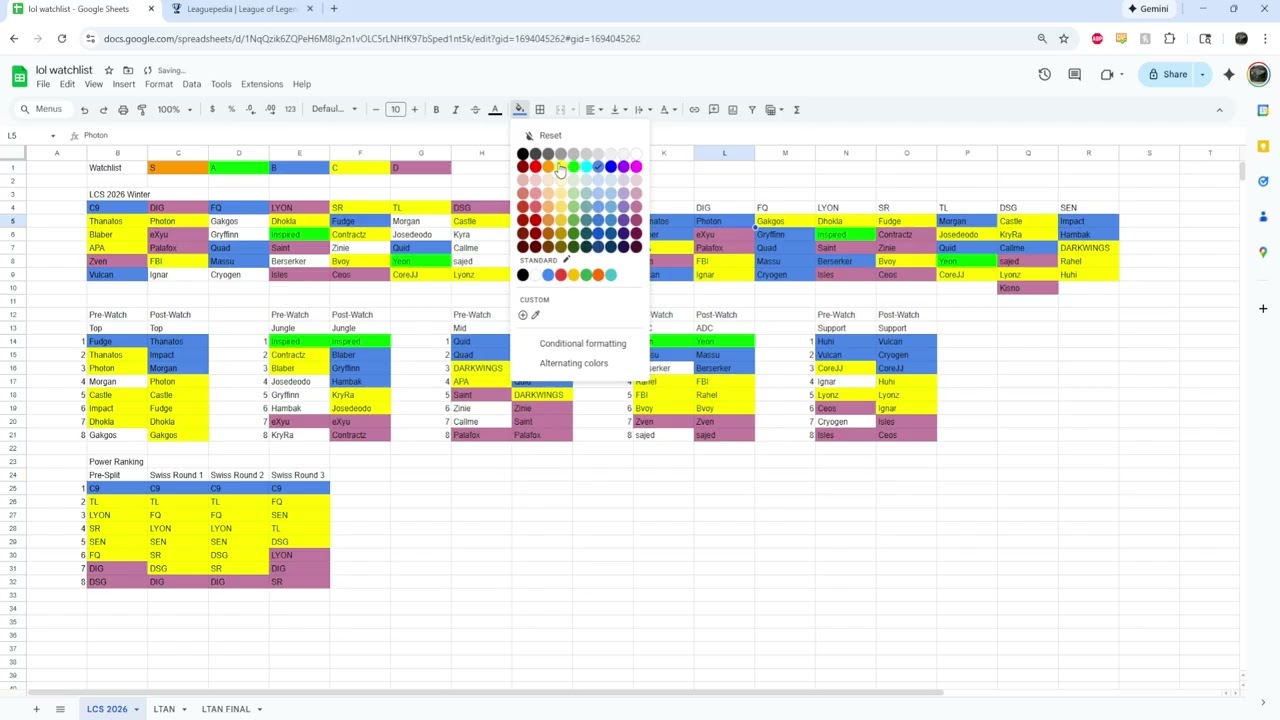Image resolution: width=1280 pixels, height=720 pixels.
Task: Open the Menus search box
Action: (42, 110)
